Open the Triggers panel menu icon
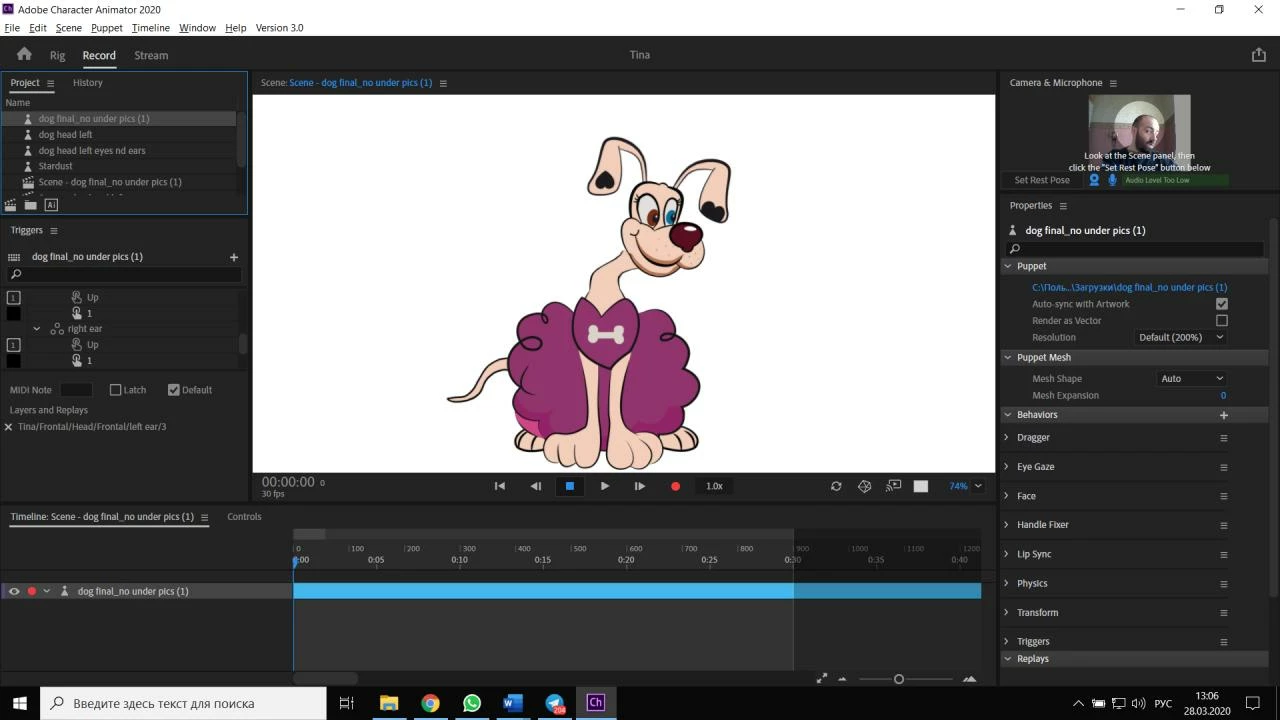1280x720 pixels. click(x=54, y=231)
